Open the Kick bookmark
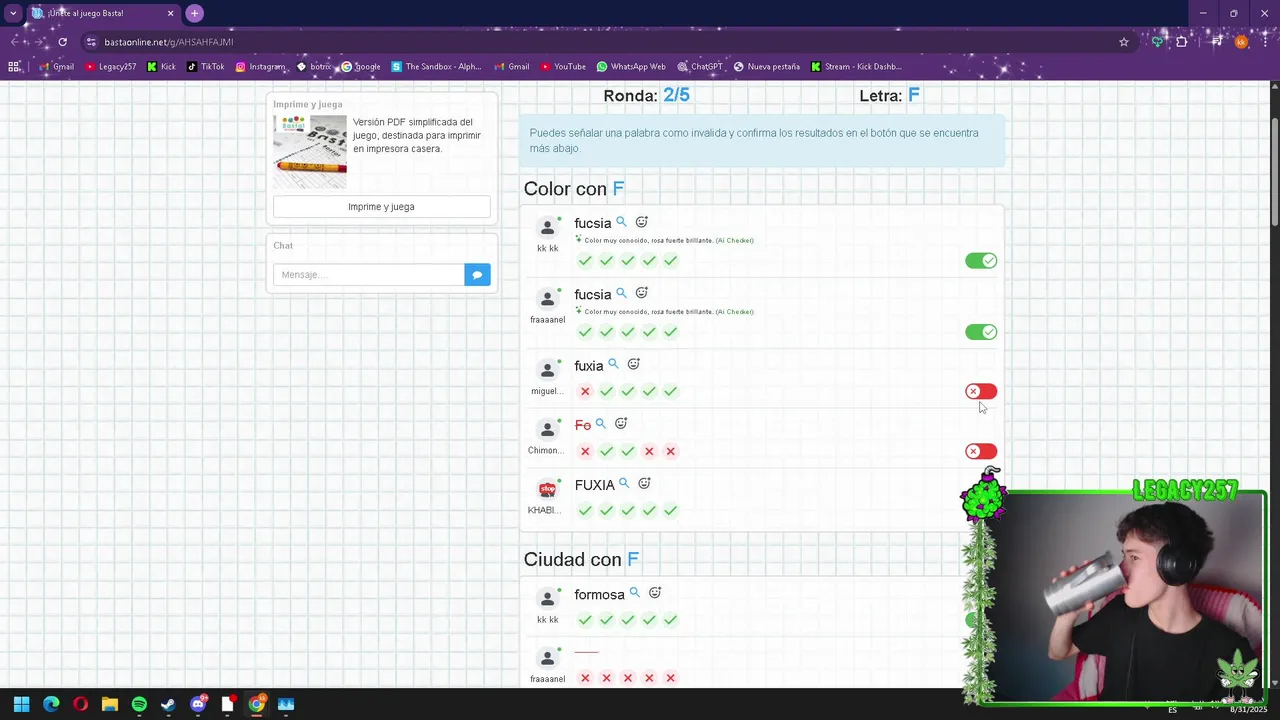 pyautogui.click(x=161, y=67)
